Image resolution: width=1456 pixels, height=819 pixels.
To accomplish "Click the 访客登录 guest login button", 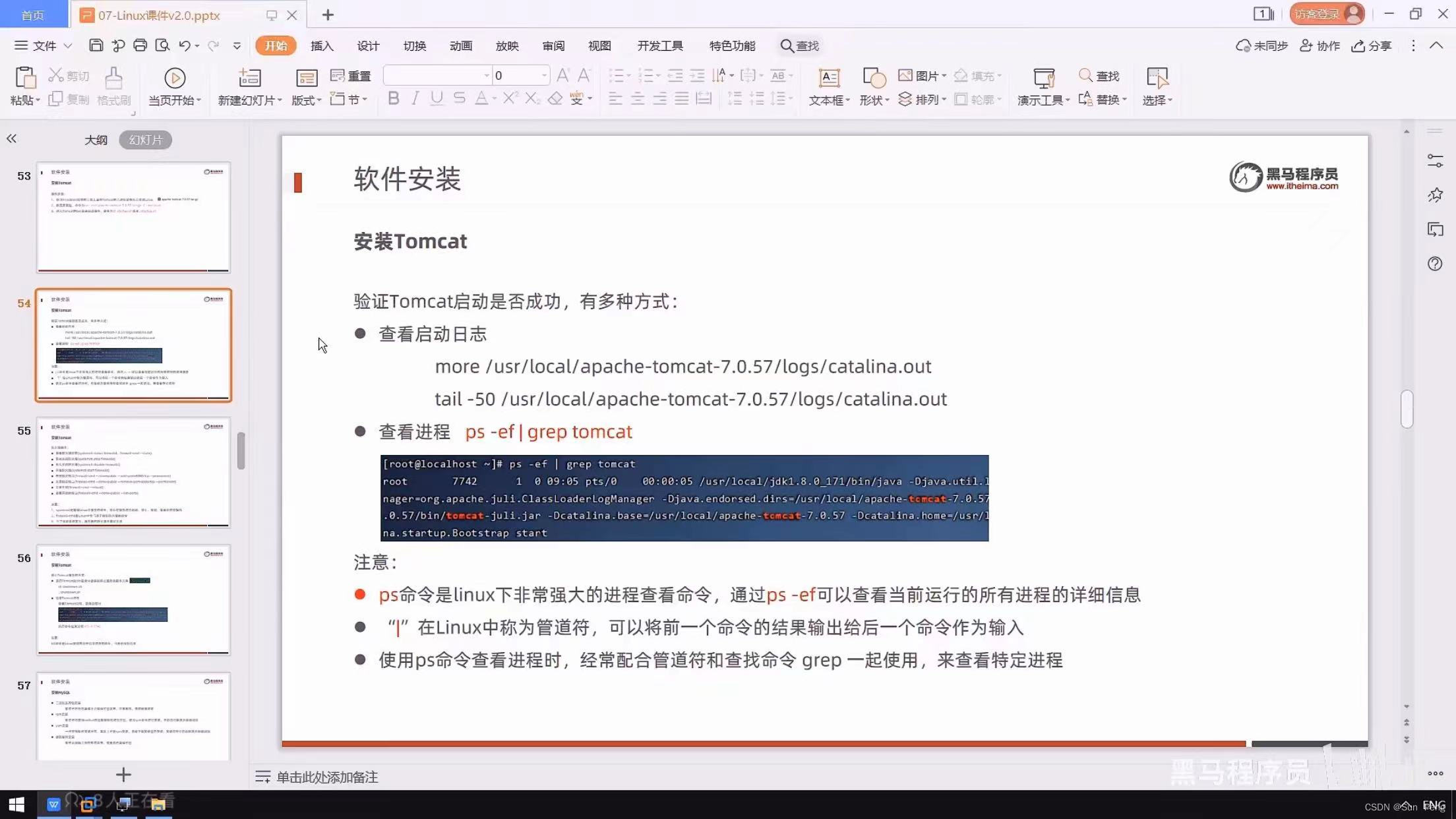I will tap(1327, 14).
